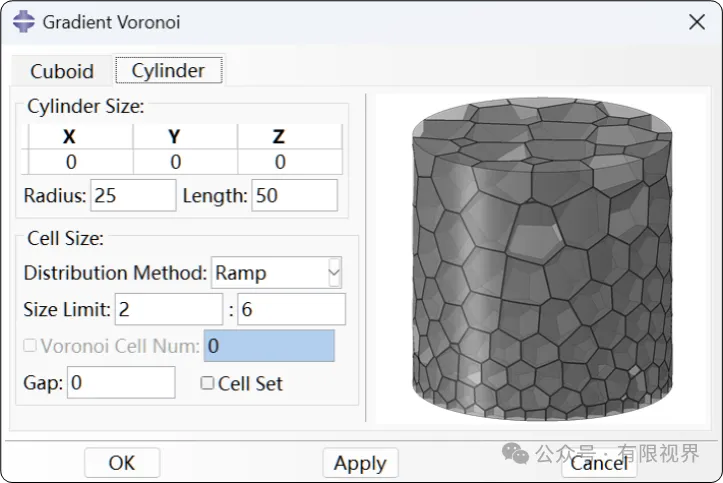Viewport: 723px width, 483px height.
Task: Focus the Length input field
Action: [295, 195]
